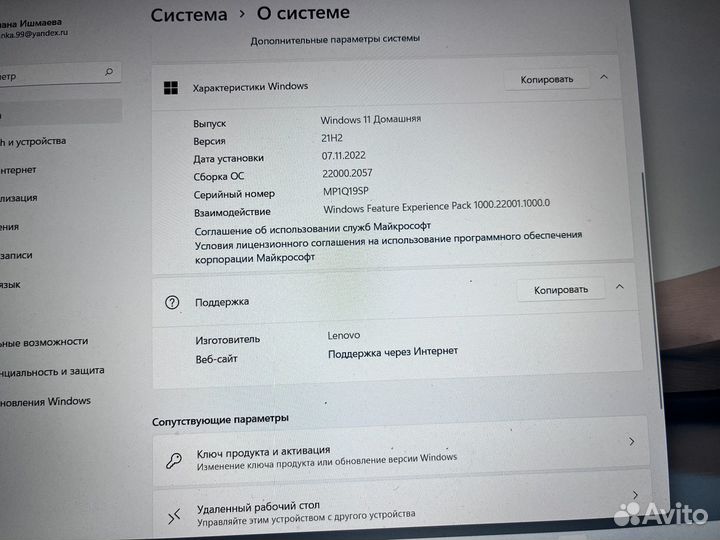This screenshot has height=540, width=720.
Task: Click the search magnifier icon in sidebar
Action: [109, 72]
